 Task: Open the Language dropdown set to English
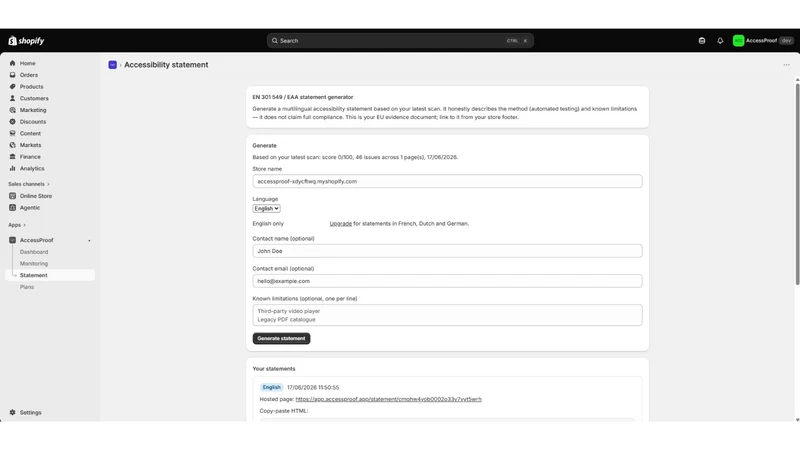click(266, 209)
